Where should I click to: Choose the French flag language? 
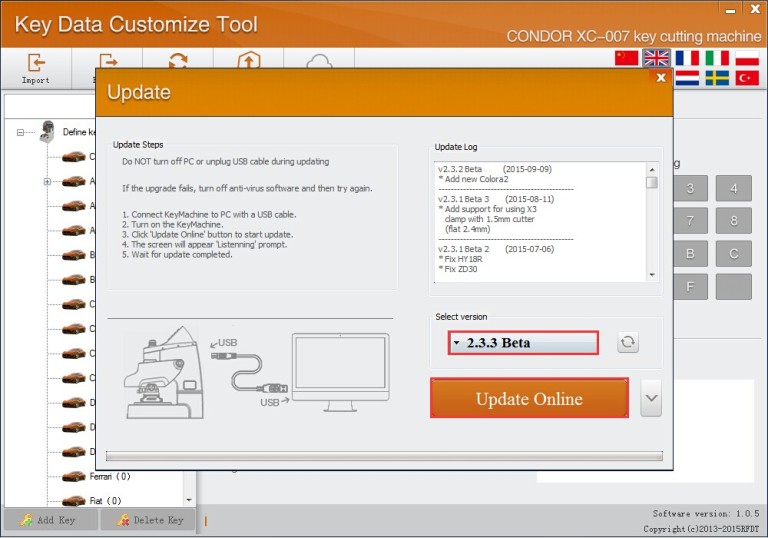[x=687, y=58]
